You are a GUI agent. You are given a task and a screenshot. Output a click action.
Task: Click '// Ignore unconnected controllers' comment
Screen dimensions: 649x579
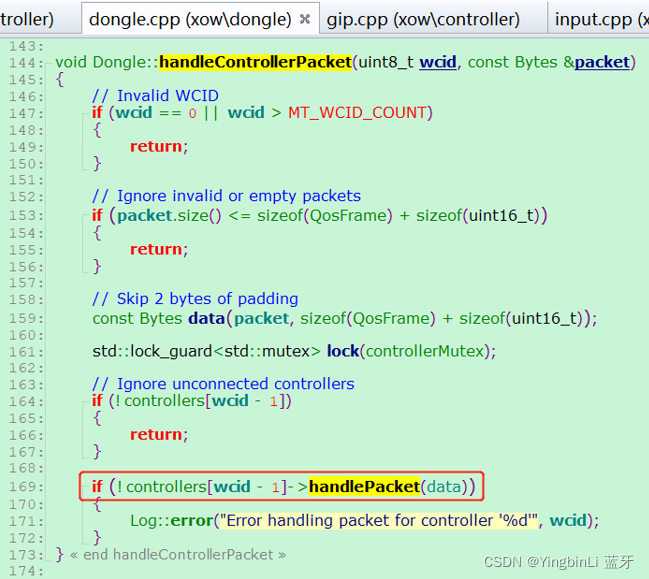(223, 384)
